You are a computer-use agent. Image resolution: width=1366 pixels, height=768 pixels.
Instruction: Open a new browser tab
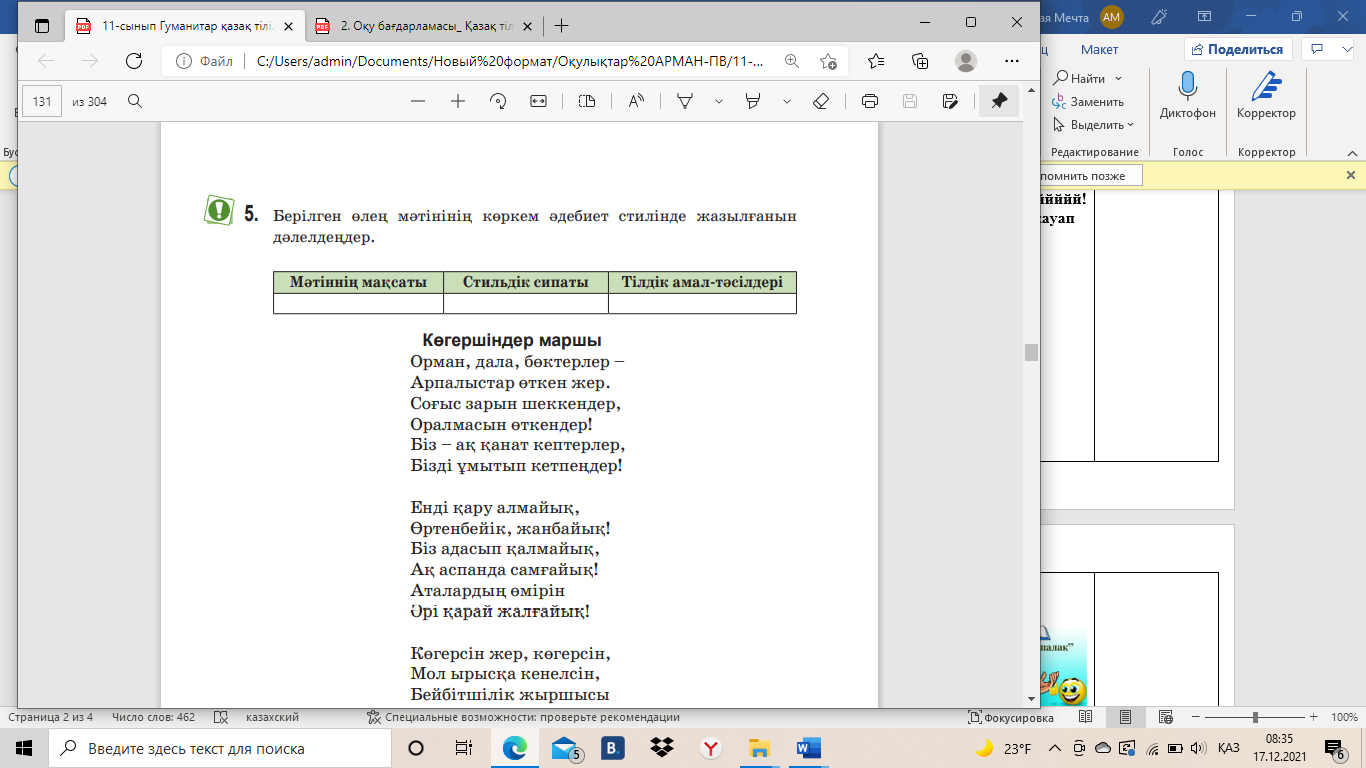(561, 26)
